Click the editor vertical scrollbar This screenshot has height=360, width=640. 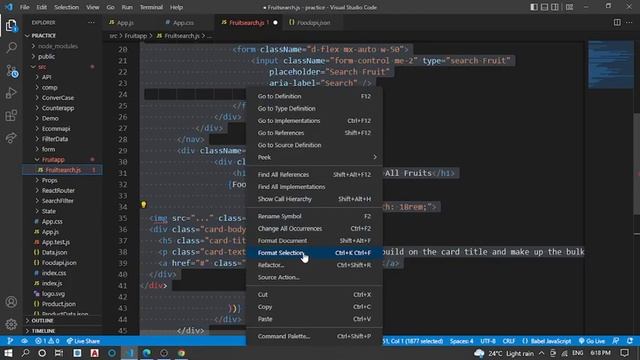click(637, 163)
